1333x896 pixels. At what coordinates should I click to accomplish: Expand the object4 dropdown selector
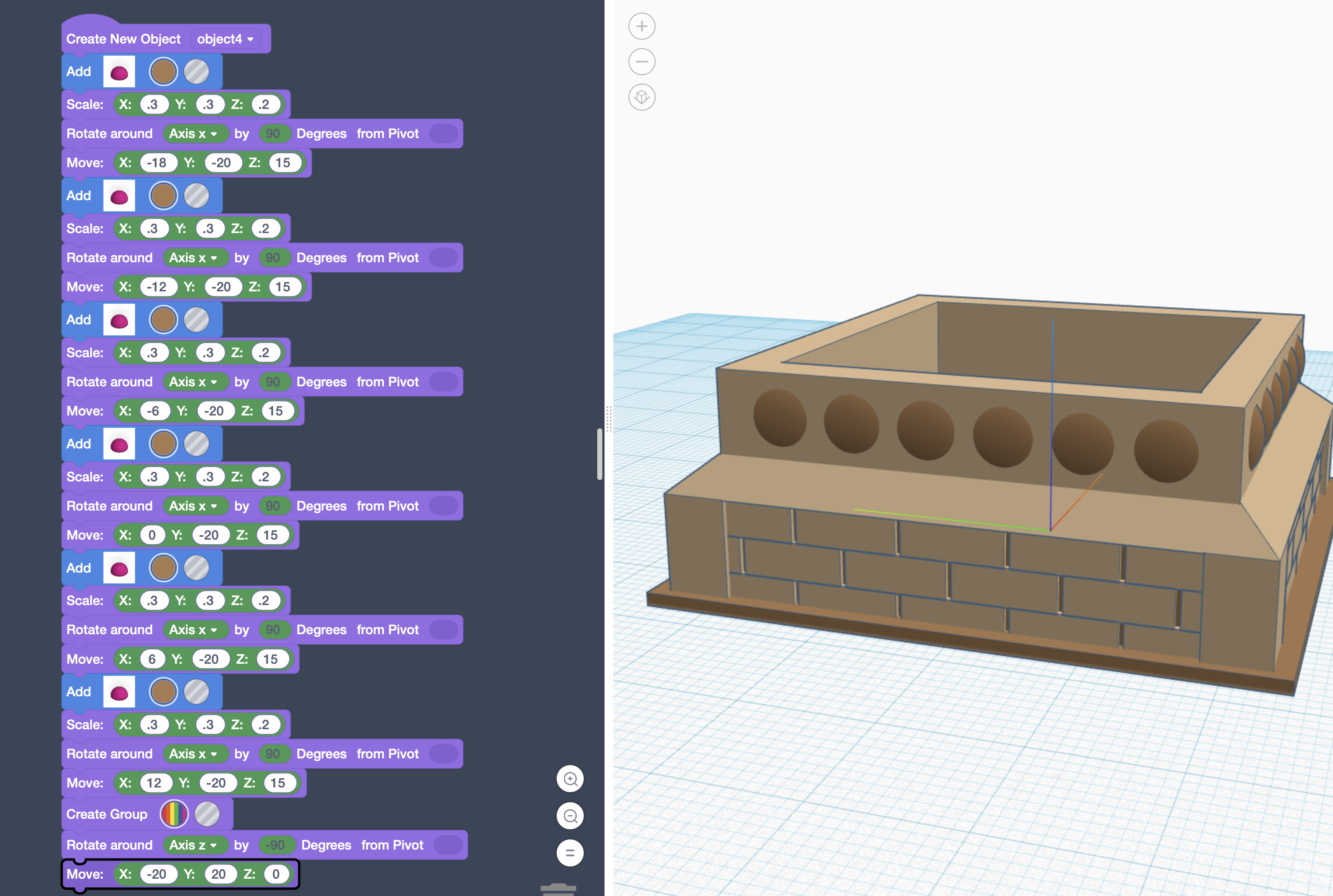pyautogui.click(x=227, y=38)
